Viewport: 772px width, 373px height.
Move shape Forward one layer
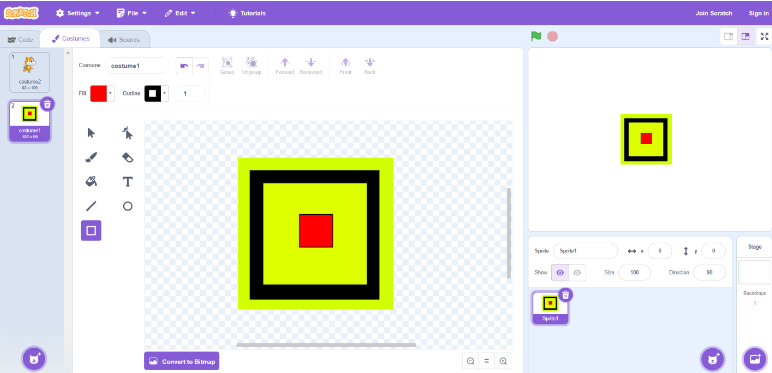click(285, 66)
